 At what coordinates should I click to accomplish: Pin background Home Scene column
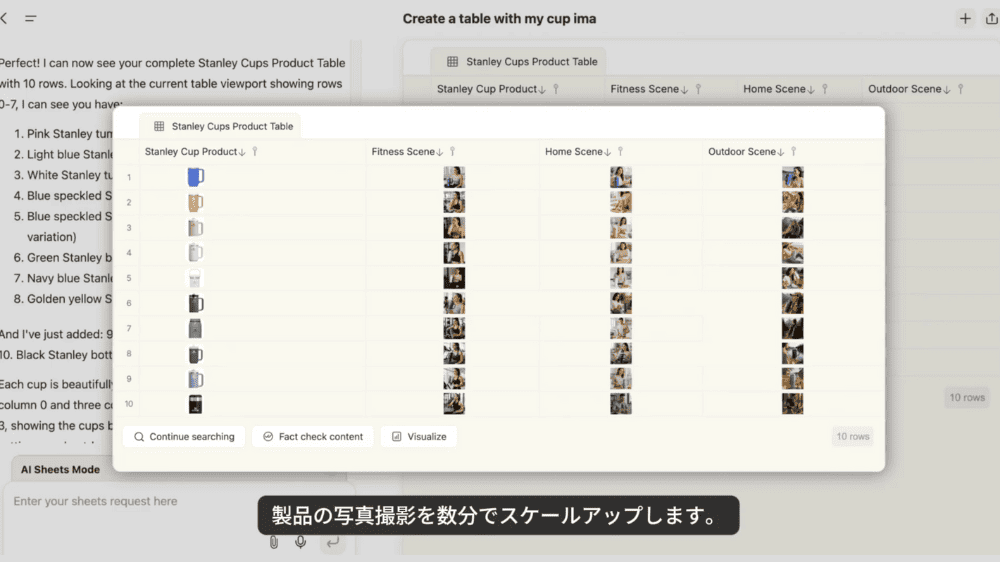[x=825, y=89]
